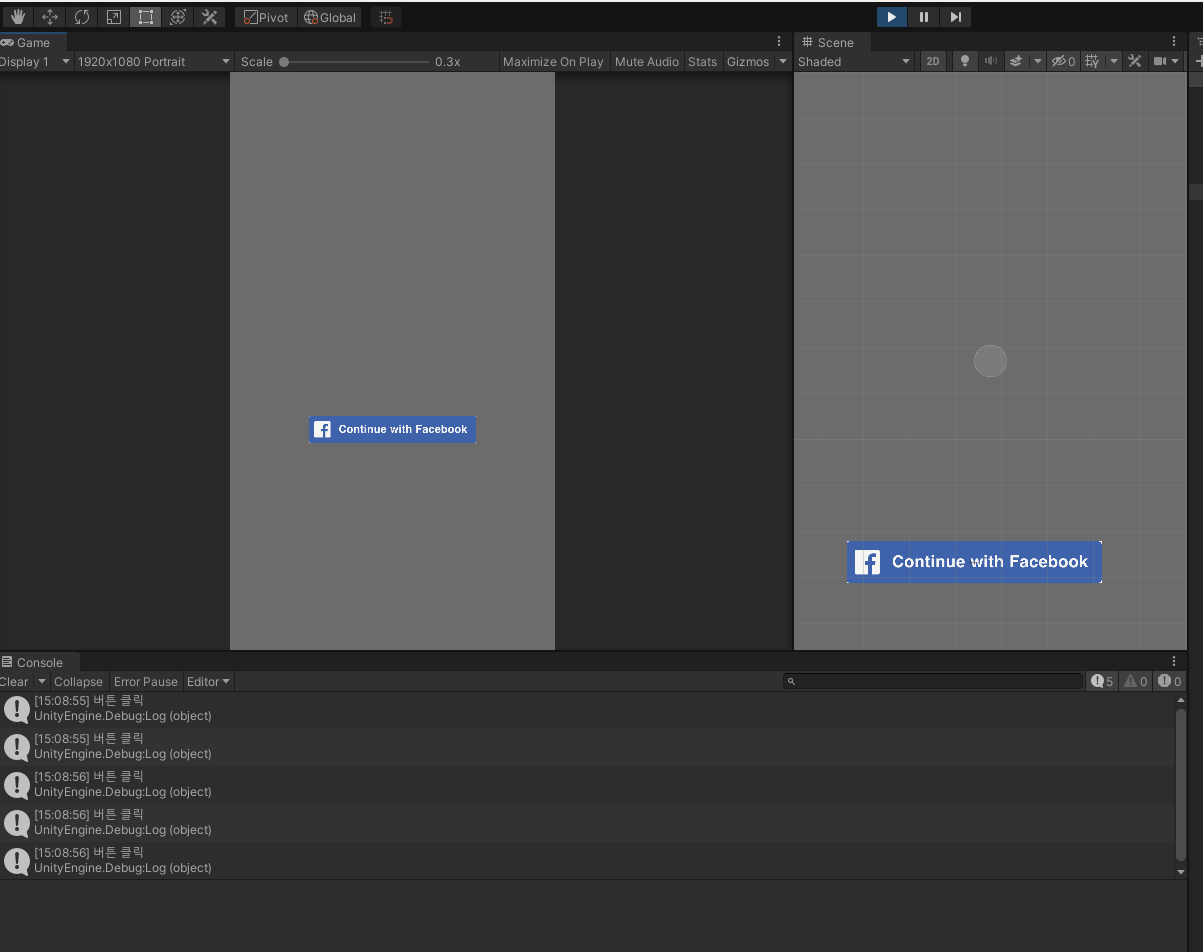Click the Step frame button
1203x952 pixels.
point(956,17)
